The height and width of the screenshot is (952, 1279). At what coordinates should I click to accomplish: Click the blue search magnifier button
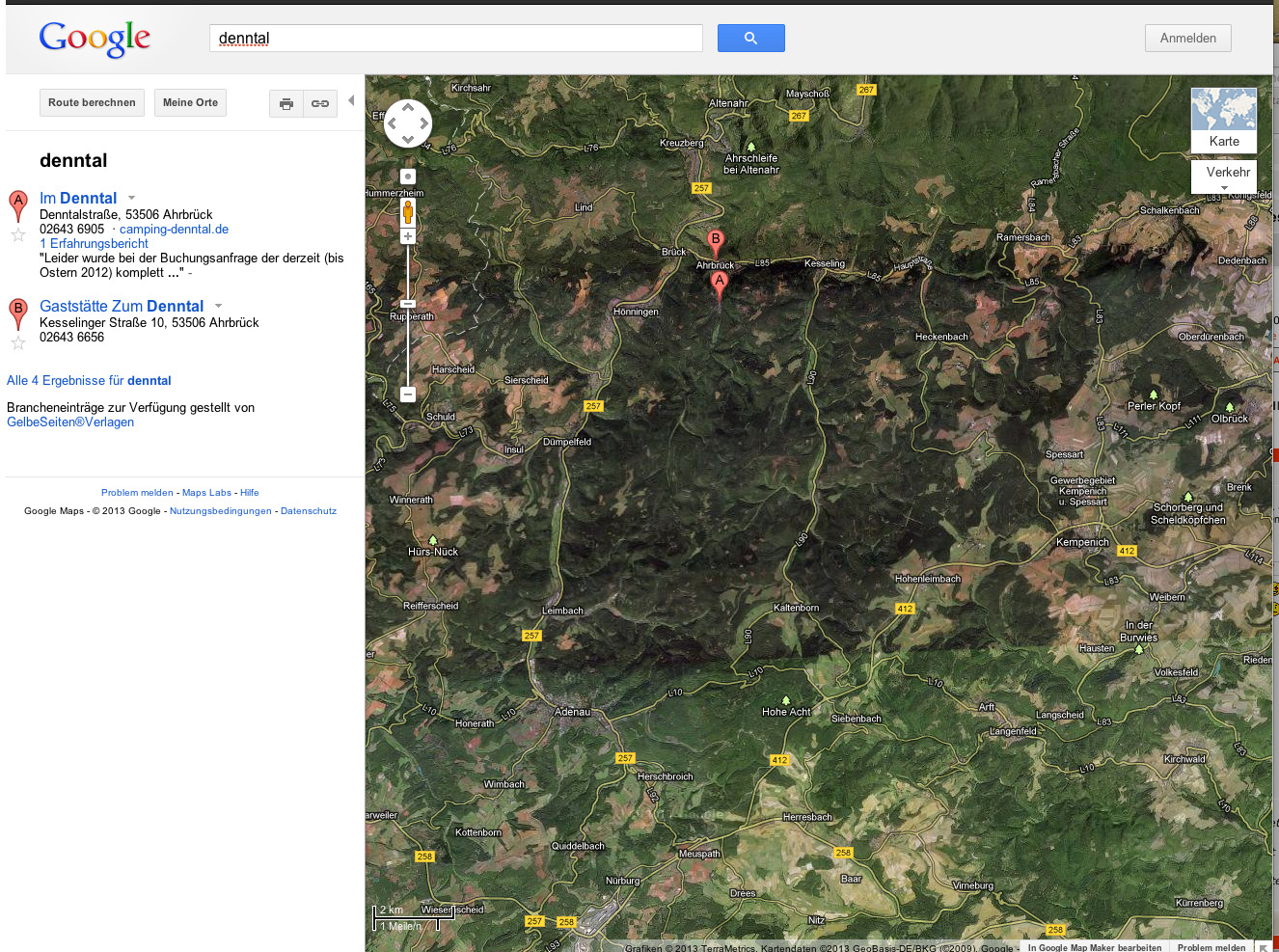click(x=750, y=39)
